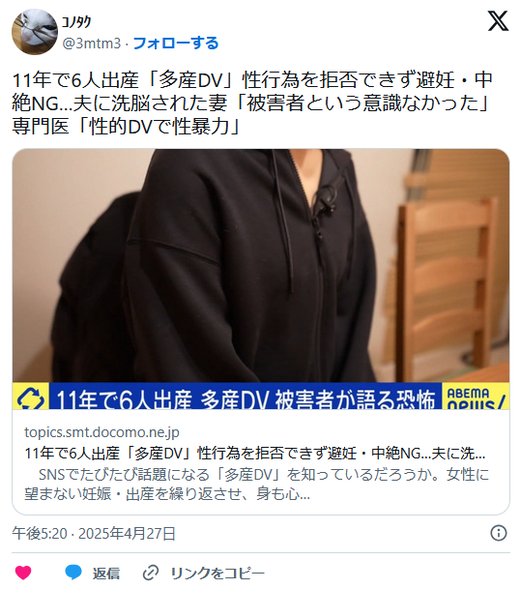520x589 pixels.
Task: Follow the account via フォローする
Action: [x=175, y=44]
